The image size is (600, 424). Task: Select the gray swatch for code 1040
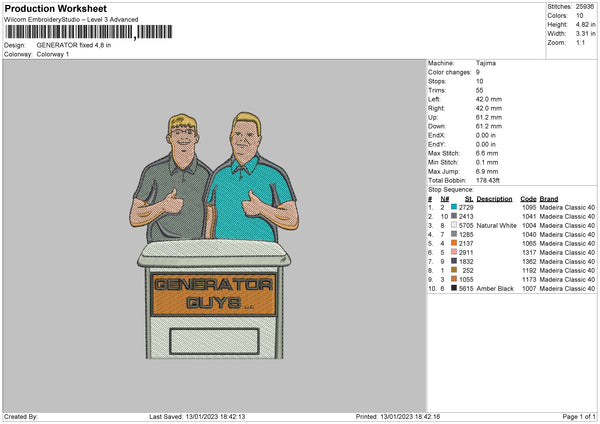point(454,234)
